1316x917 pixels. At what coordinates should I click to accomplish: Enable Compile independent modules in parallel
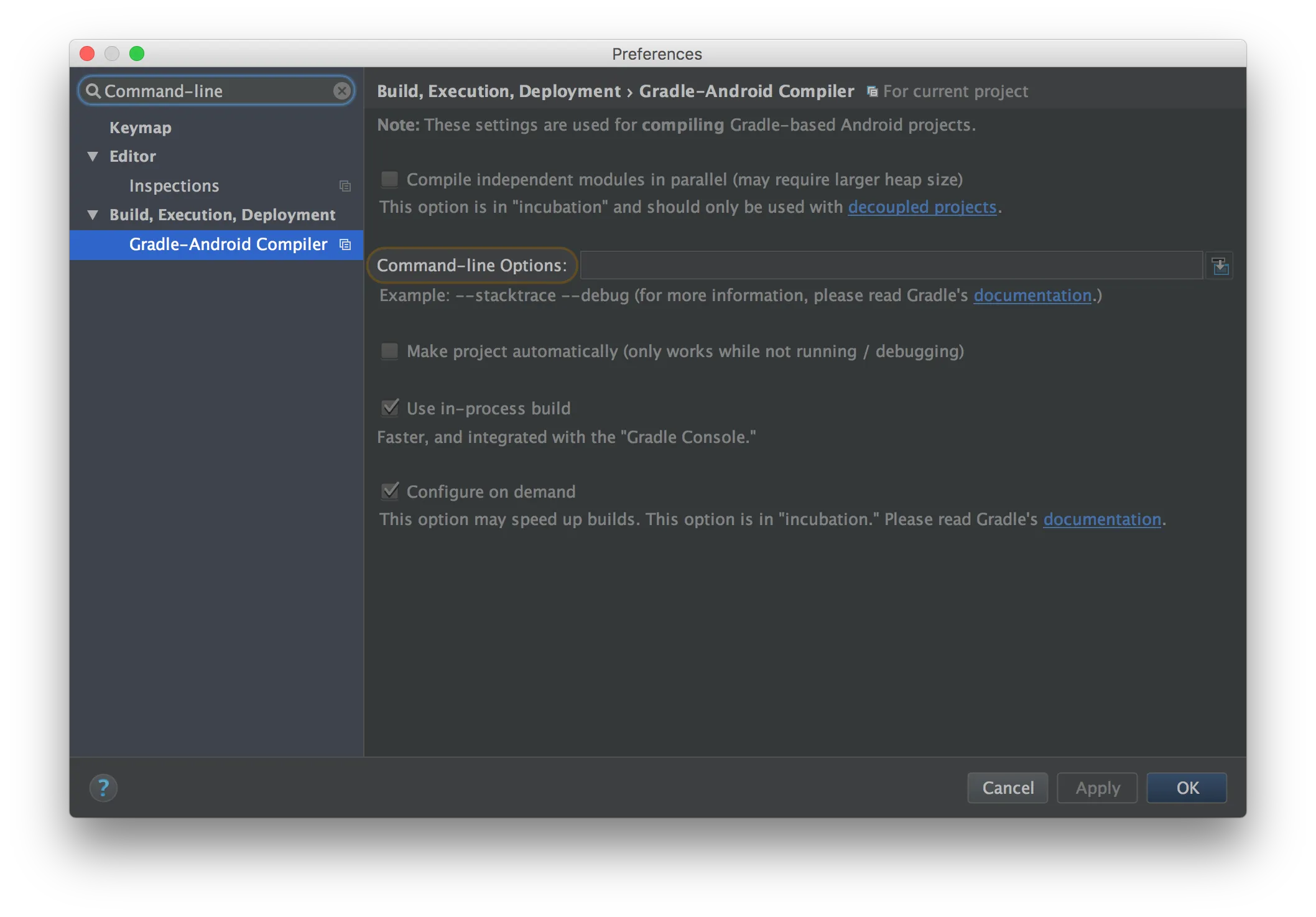(390, 180)
